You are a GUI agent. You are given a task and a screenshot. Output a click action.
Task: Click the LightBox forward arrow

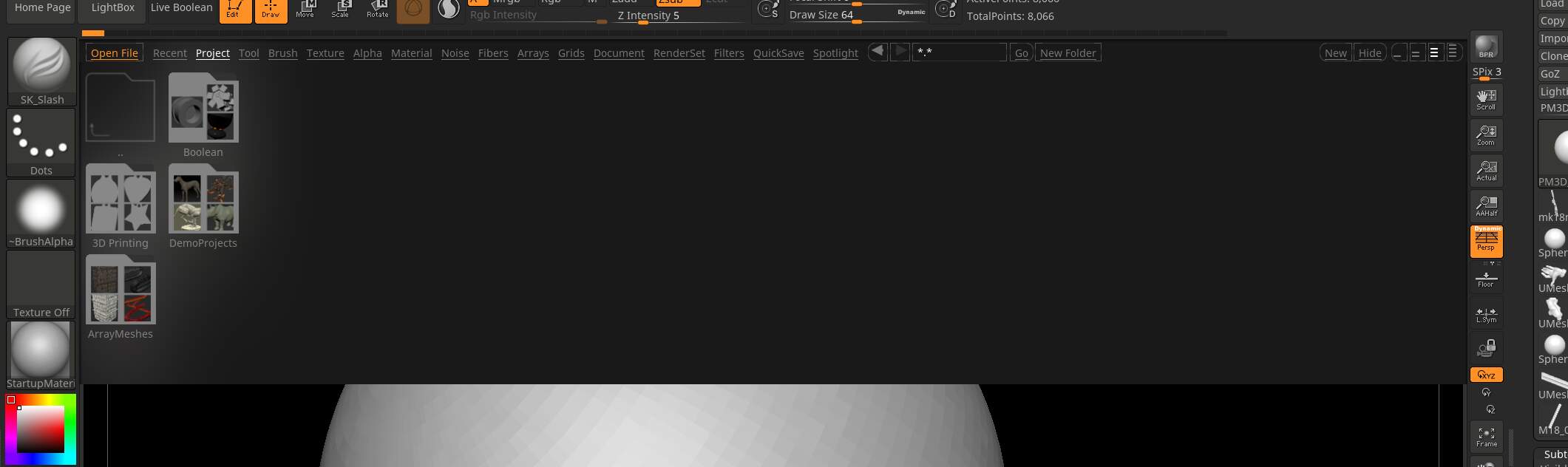coord(900,52)
